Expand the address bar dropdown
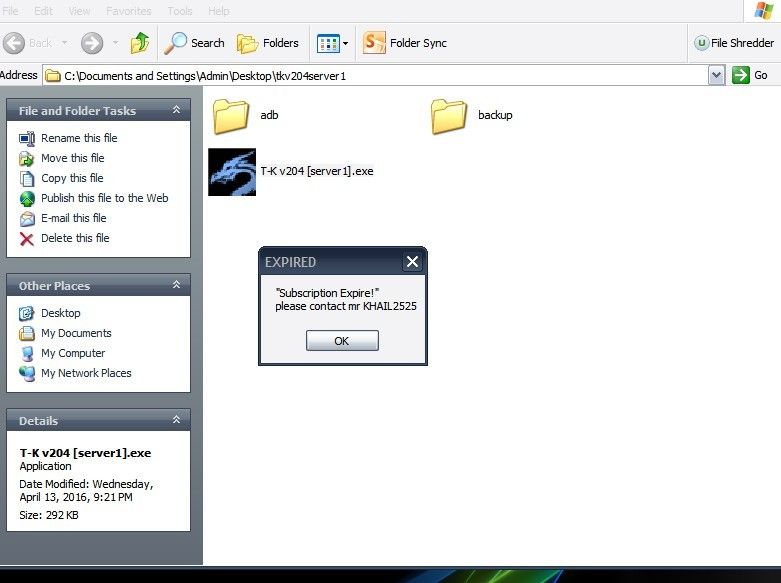This screenshot has width=781, height=583. [x=716, y=75]
